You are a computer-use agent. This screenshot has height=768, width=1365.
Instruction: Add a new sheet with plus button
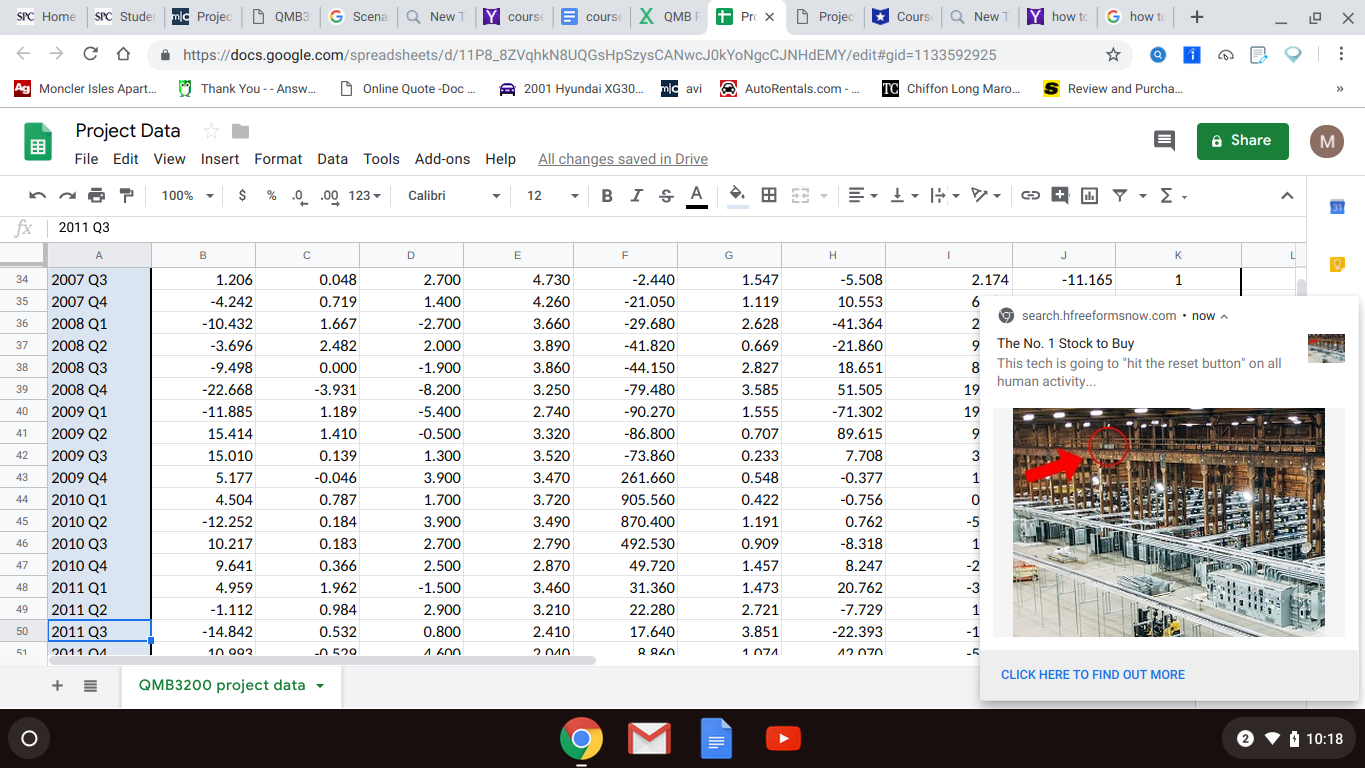(57, 686)
